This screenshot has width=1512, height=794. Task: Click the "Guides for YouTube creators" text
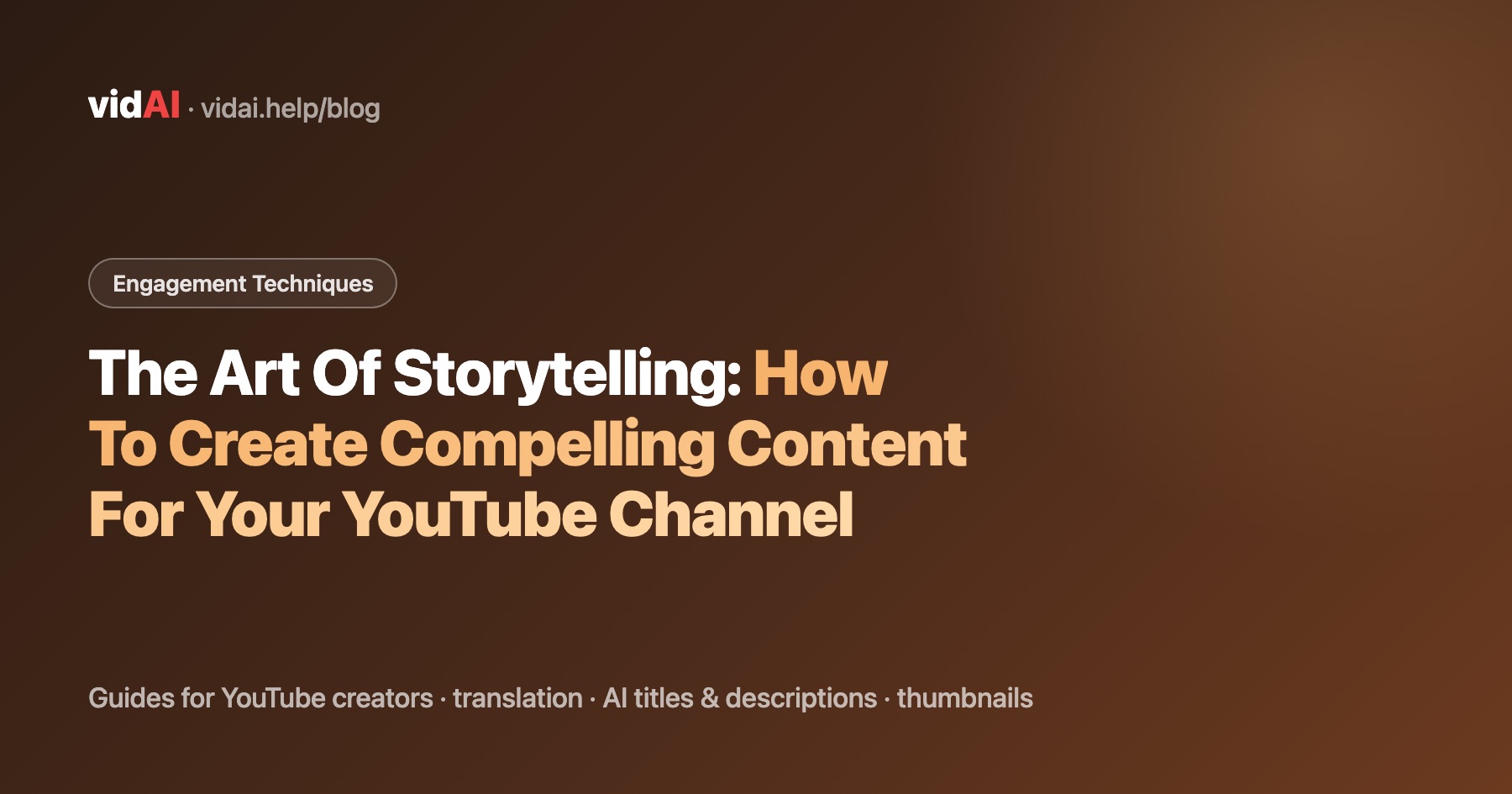point(260,698)
